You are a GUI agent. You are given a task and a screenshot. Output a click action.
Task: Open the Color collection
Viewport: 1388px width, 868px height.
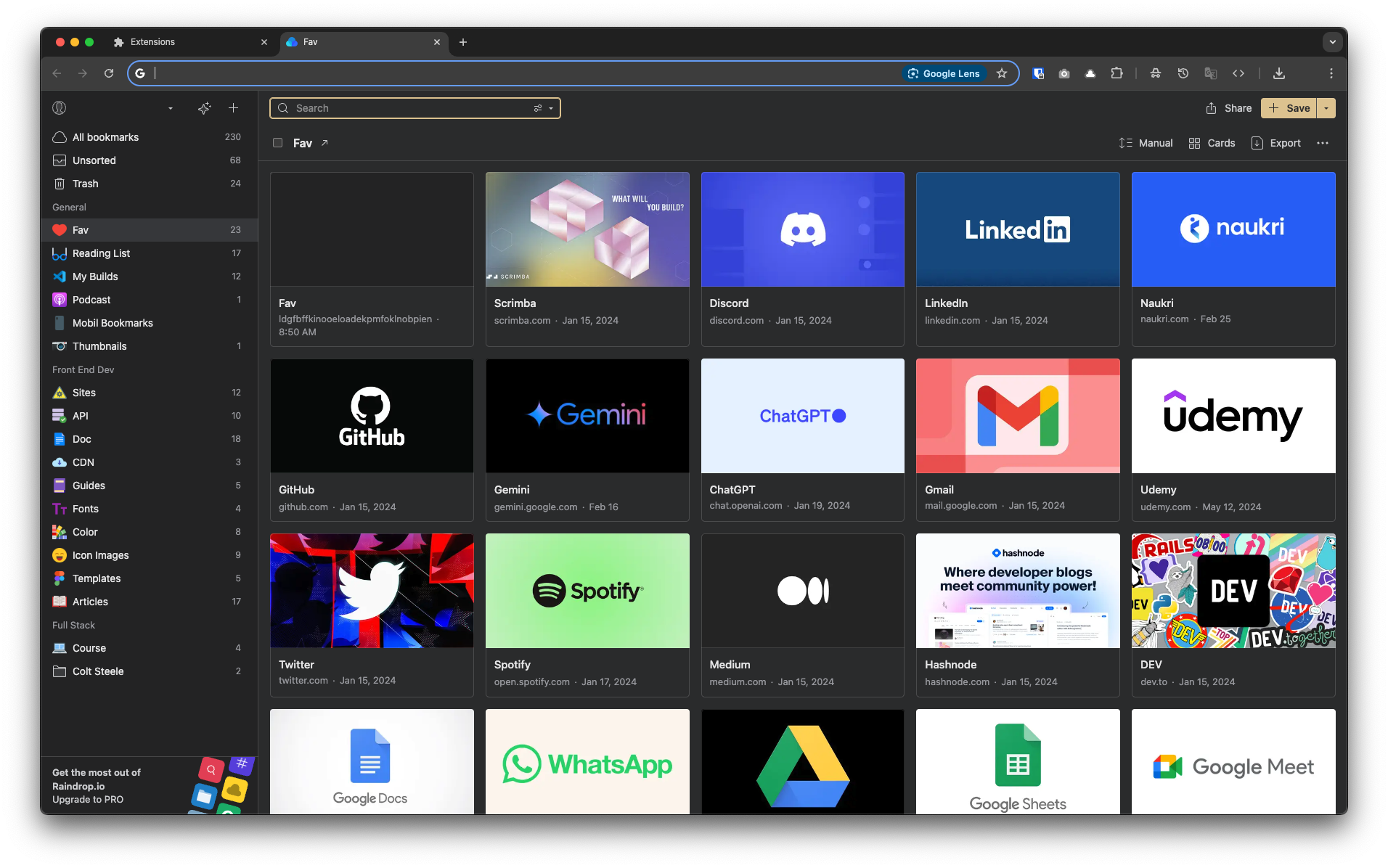pos(149,532)
